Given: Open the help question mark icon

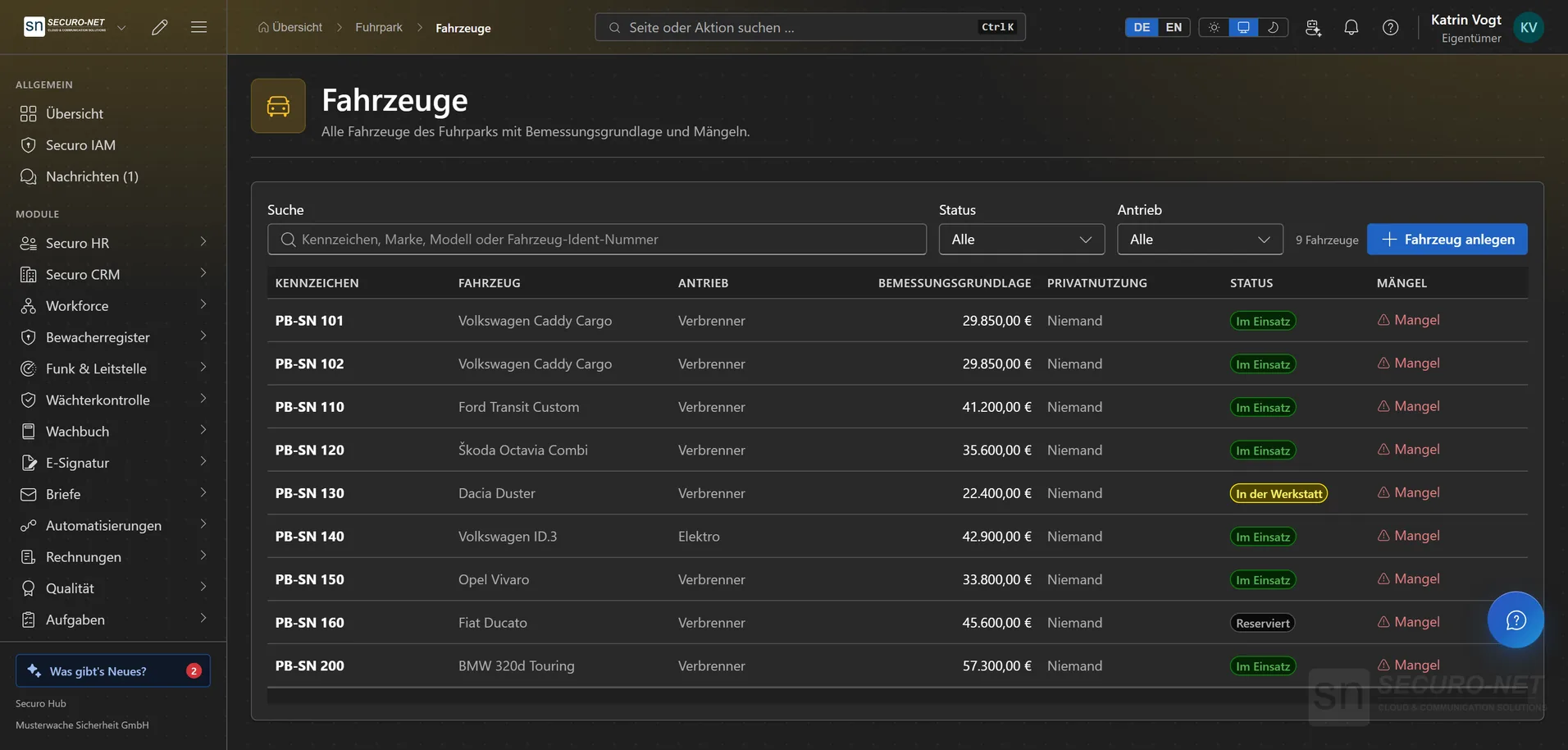Looking at the screenshot, I should pos(1390,27).
